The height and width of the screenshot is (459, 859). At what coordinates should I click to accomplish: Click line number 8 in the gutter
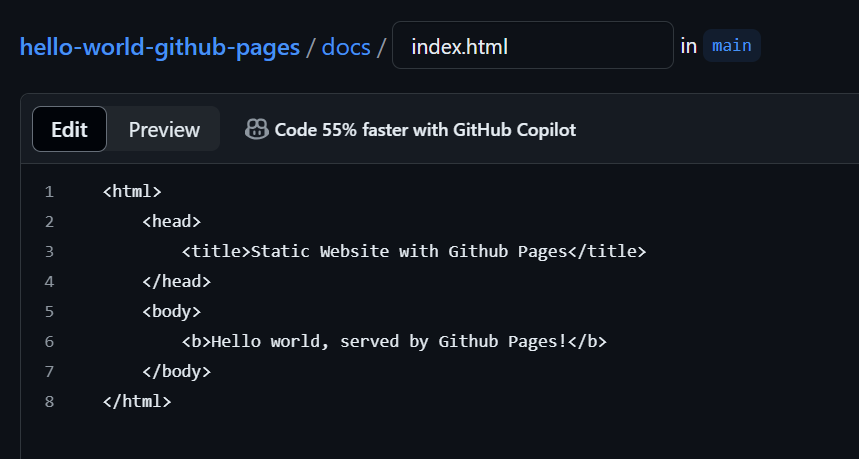pos(49,401)
